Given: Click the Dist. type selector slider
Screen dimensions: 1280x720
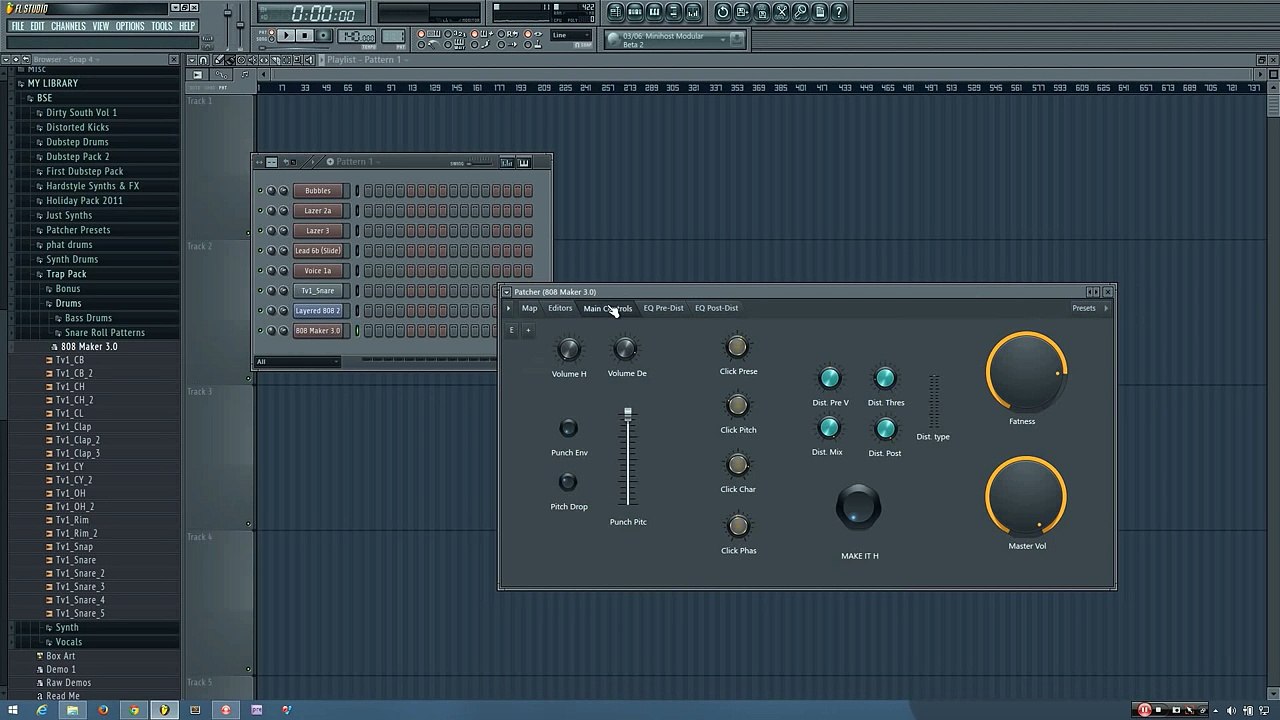Looking at the screenshot, I should click(x=934, y=402).
